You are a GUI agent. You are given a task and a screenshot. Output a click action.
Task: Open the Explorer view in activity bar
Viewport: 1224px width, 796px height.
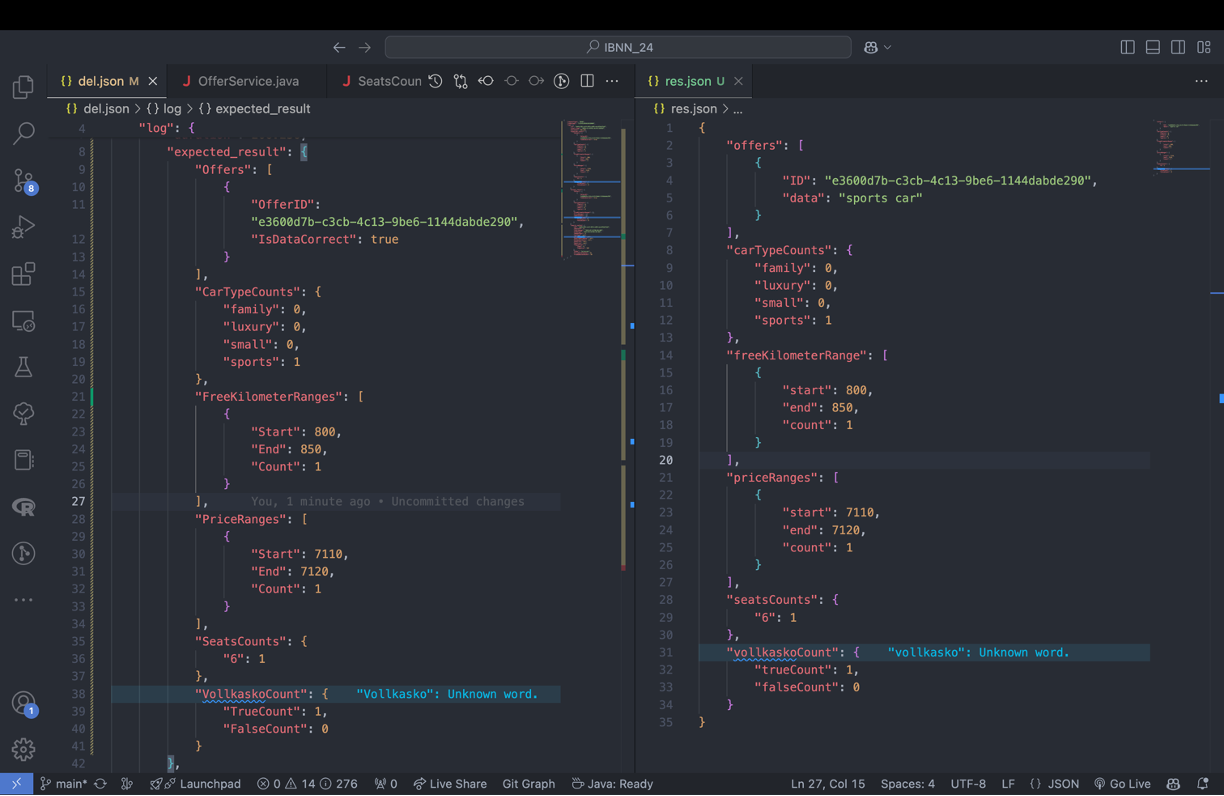(x=23, y=87)
